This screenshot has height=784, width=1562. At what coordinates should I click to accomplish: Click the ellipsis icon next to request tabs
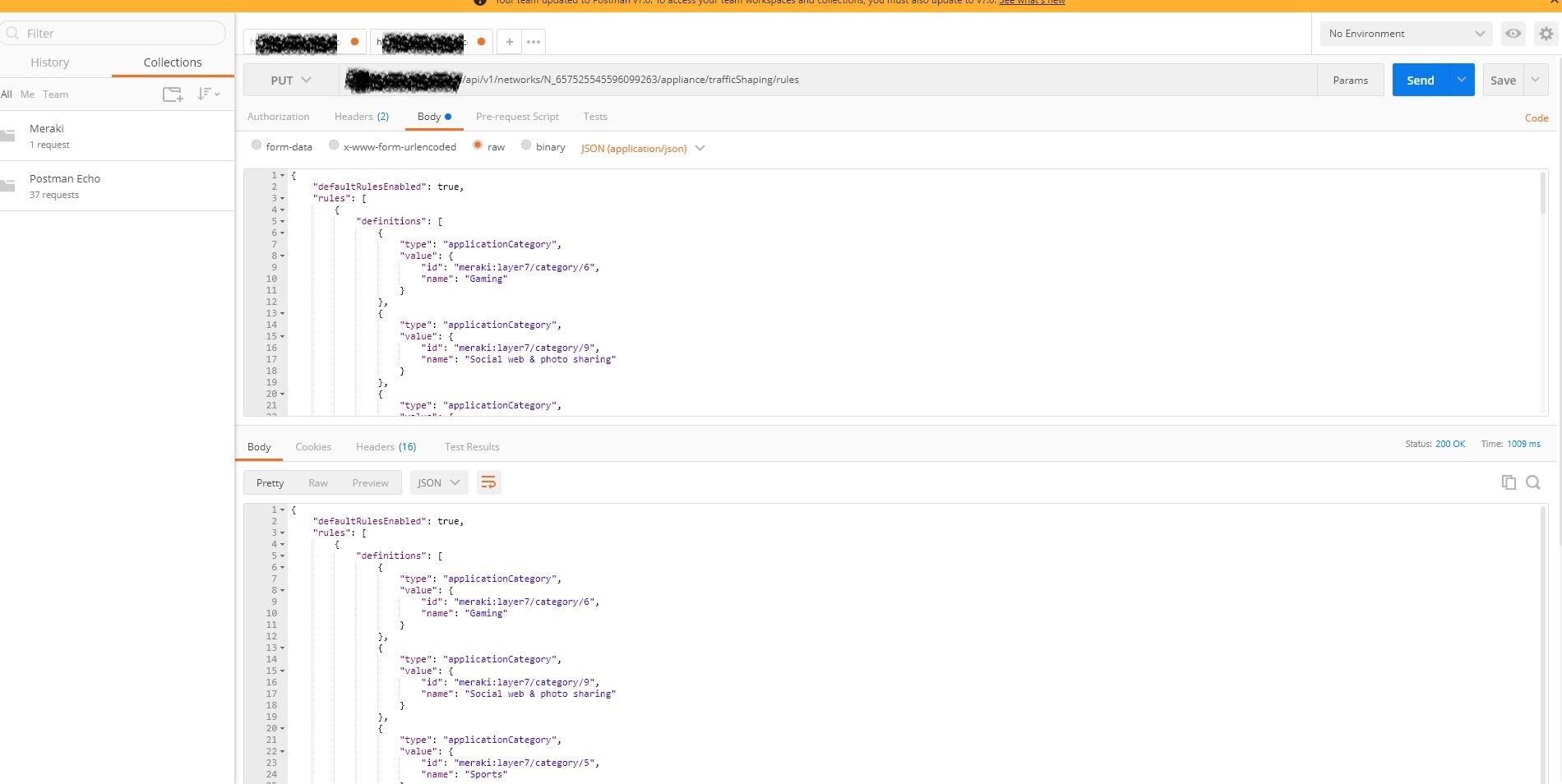[x=533, y=42]
